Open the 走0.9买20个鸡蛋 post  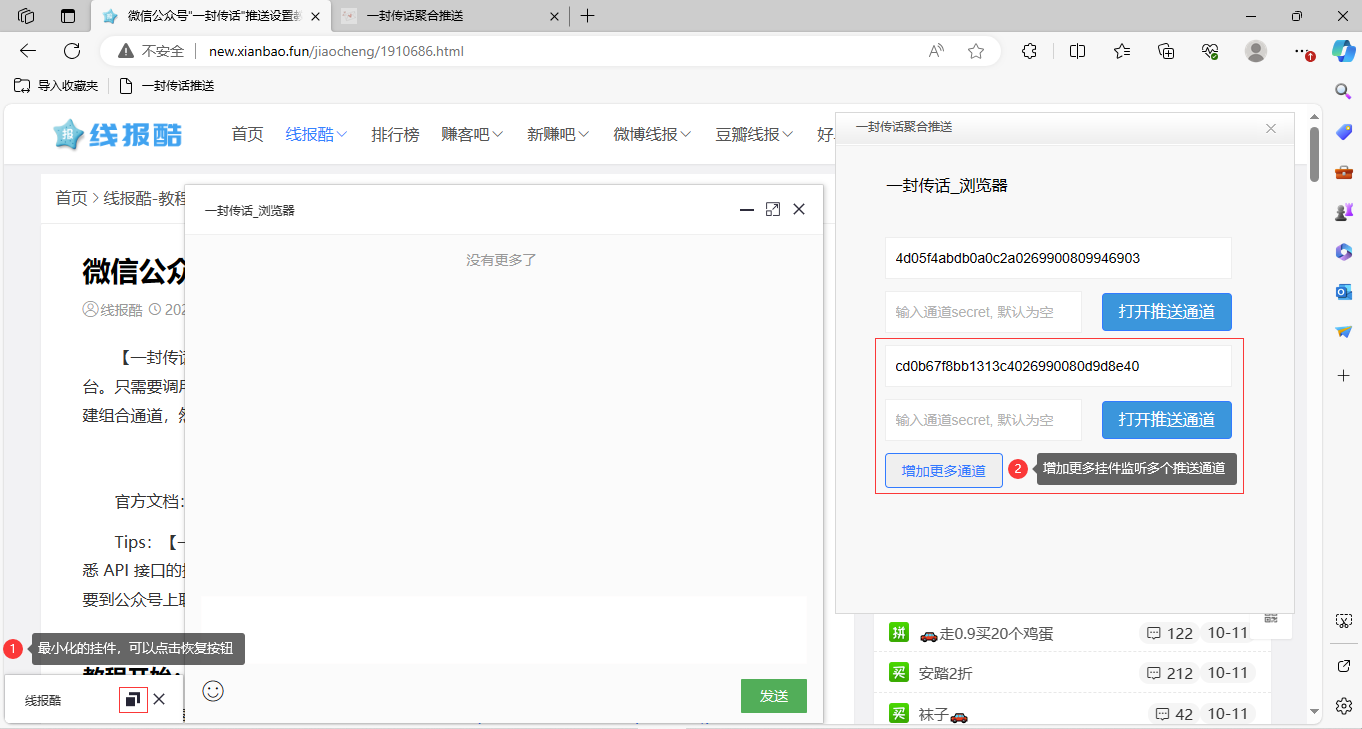point(985,633)
